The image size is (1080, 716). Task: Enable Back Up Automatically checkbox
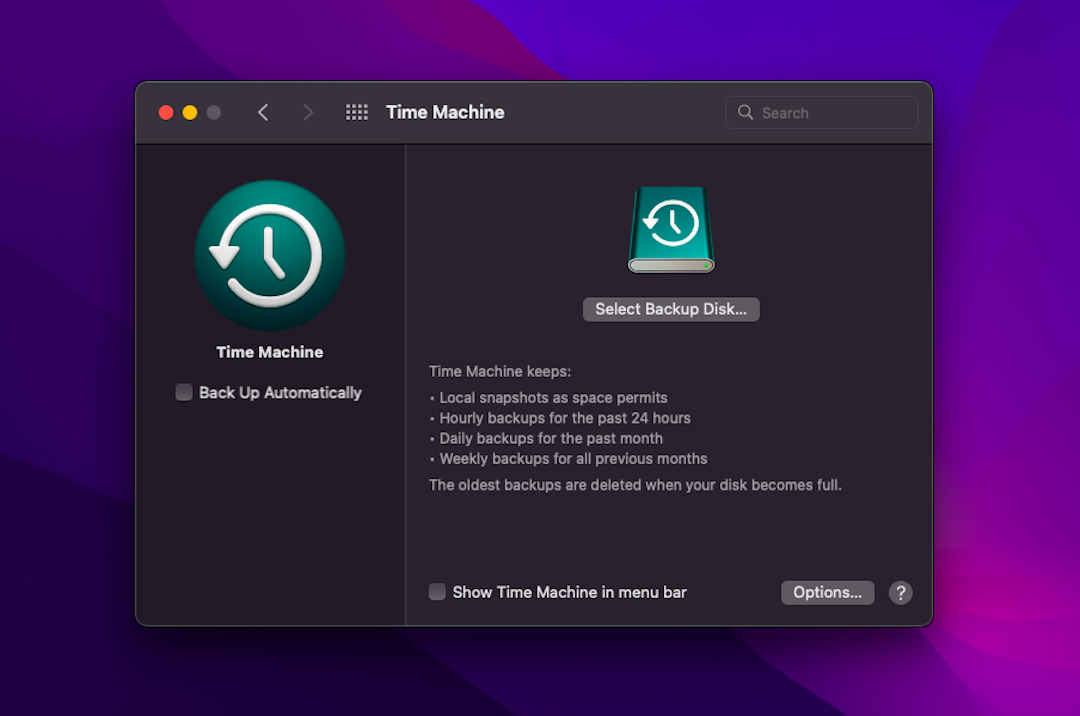[x=184, y=392]
